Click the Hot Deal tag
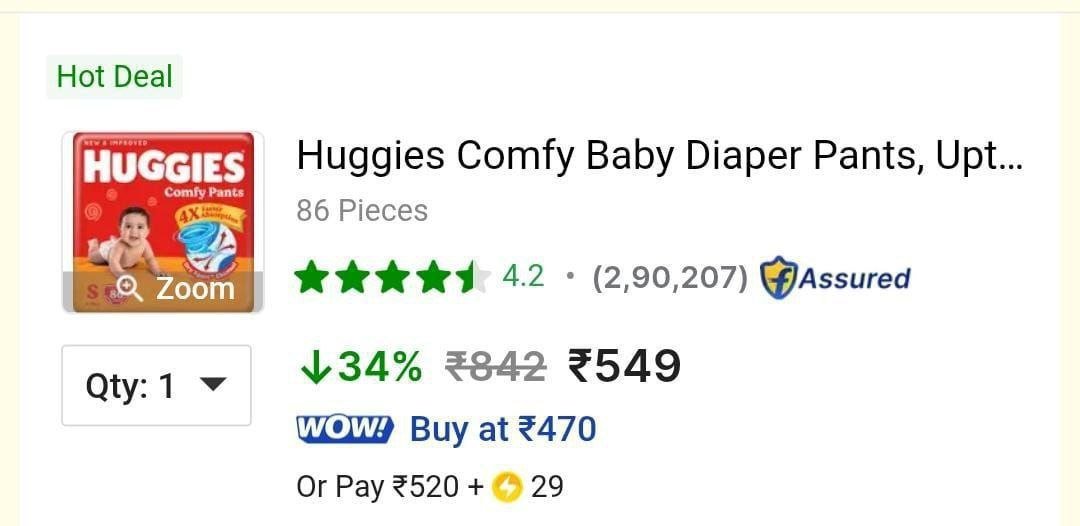The width and height of the screenshot is (1080, 526). pos(114,76)
